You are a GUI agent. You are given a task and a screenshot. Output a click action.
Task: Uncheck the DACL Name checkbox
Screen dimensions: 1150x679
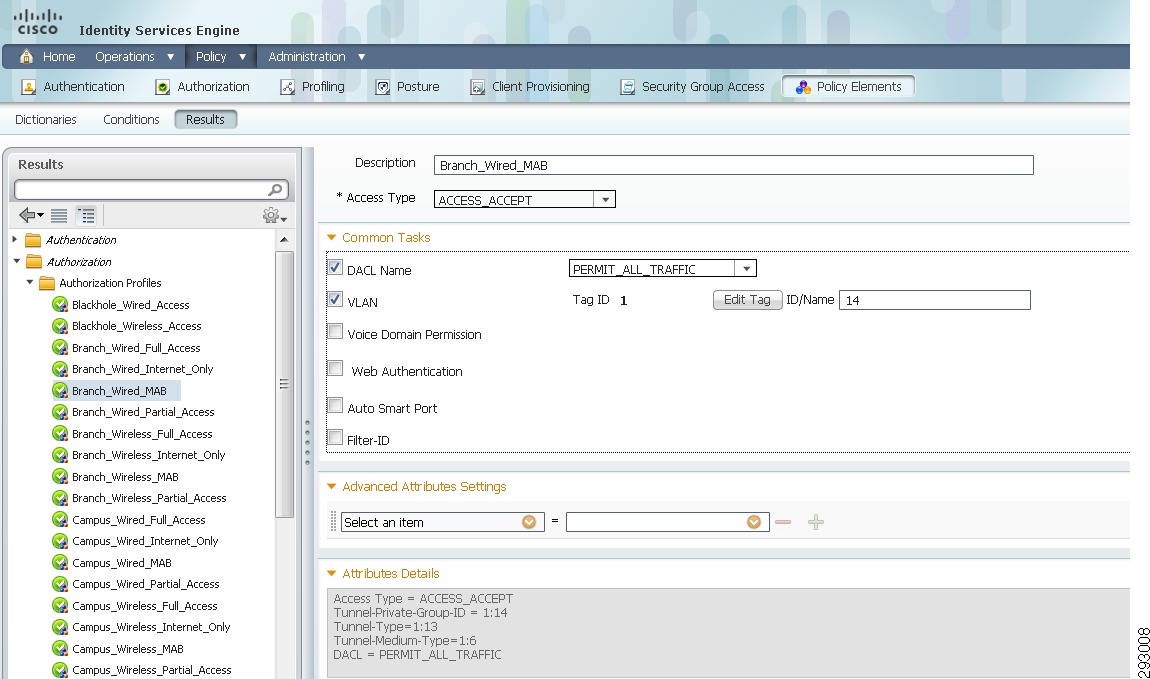coord(335,268)
